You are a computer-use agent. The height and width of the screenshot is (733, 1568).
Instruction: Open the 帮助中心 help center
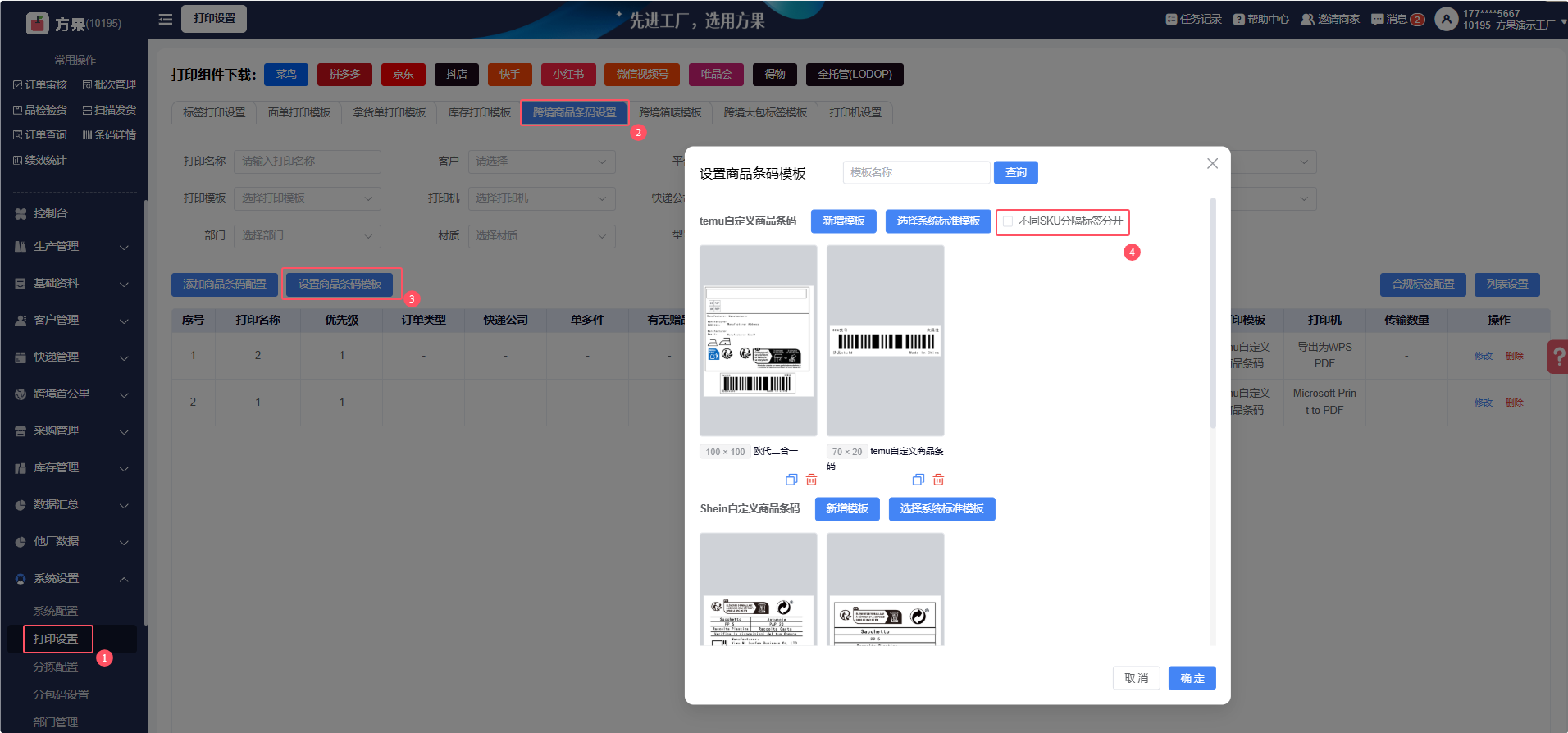coord(1260,19)
